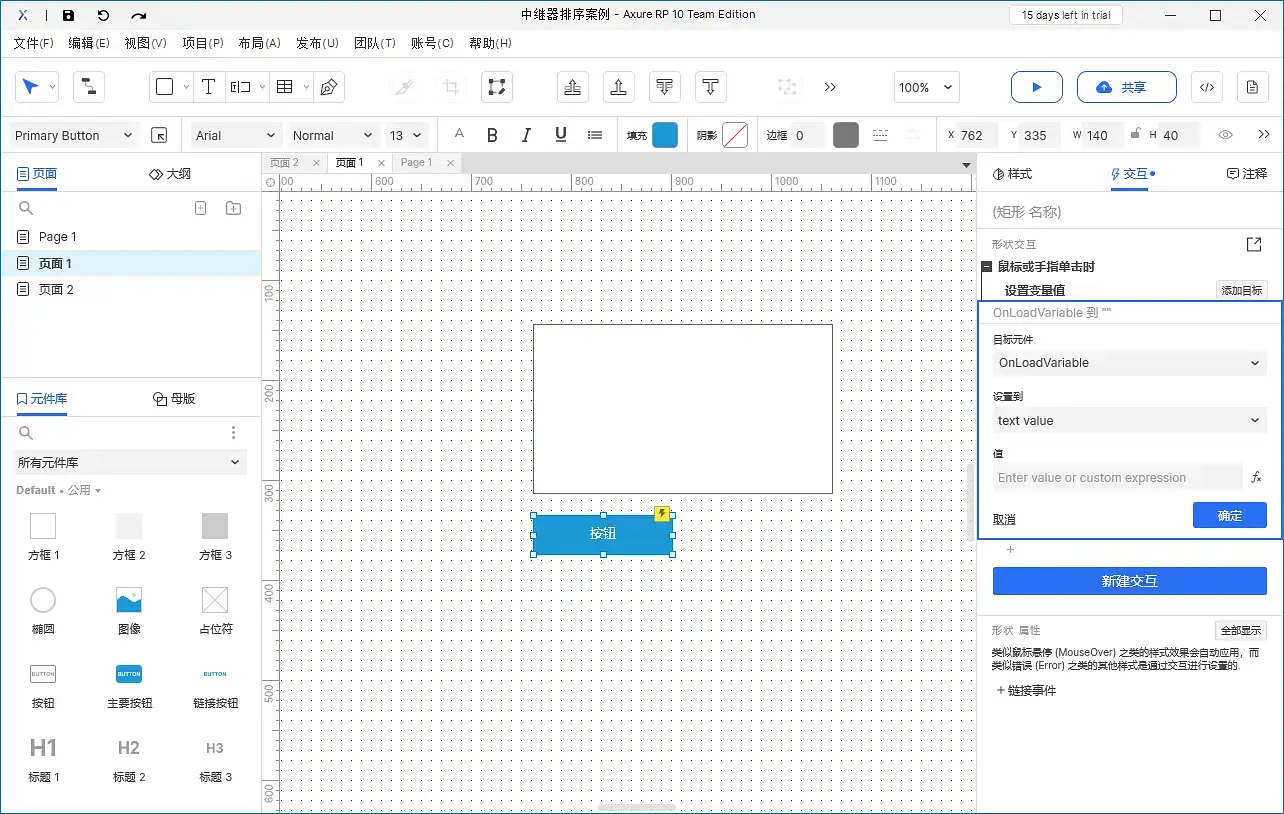1284x814 pixels.
Task: Open the OnLoadVariable target dropdown
Action: pos(1129,363)
